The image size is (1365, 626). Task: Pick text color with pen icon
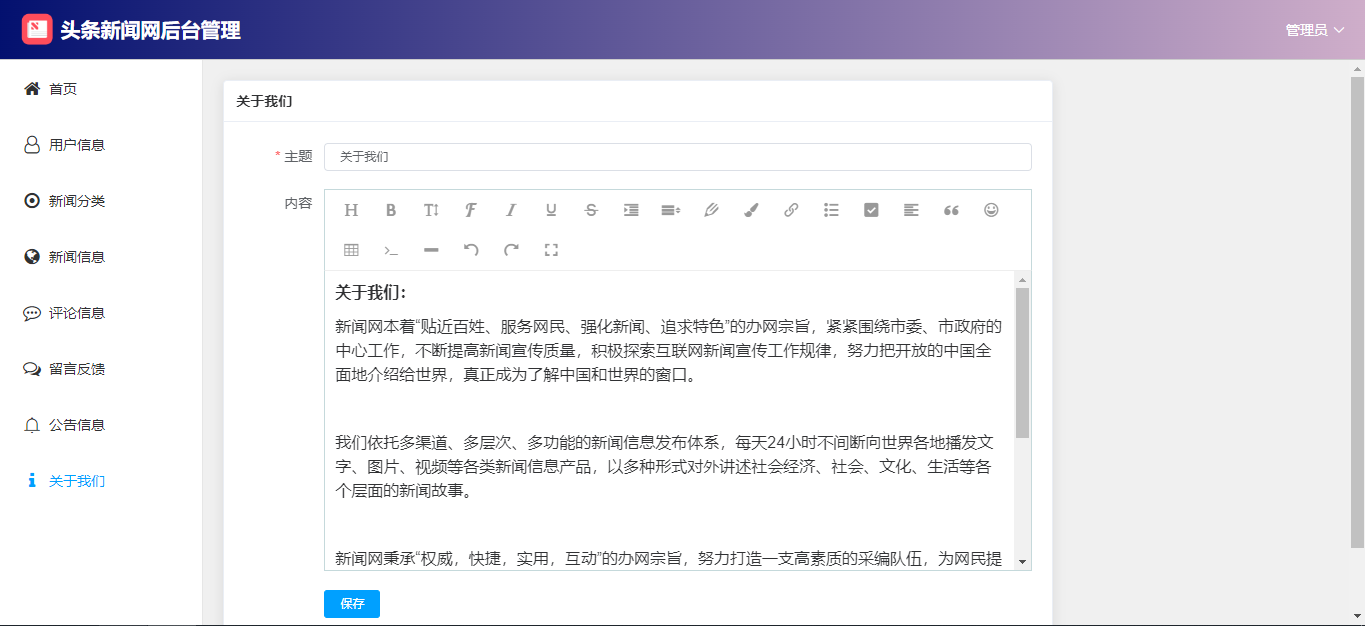point(711,210)
